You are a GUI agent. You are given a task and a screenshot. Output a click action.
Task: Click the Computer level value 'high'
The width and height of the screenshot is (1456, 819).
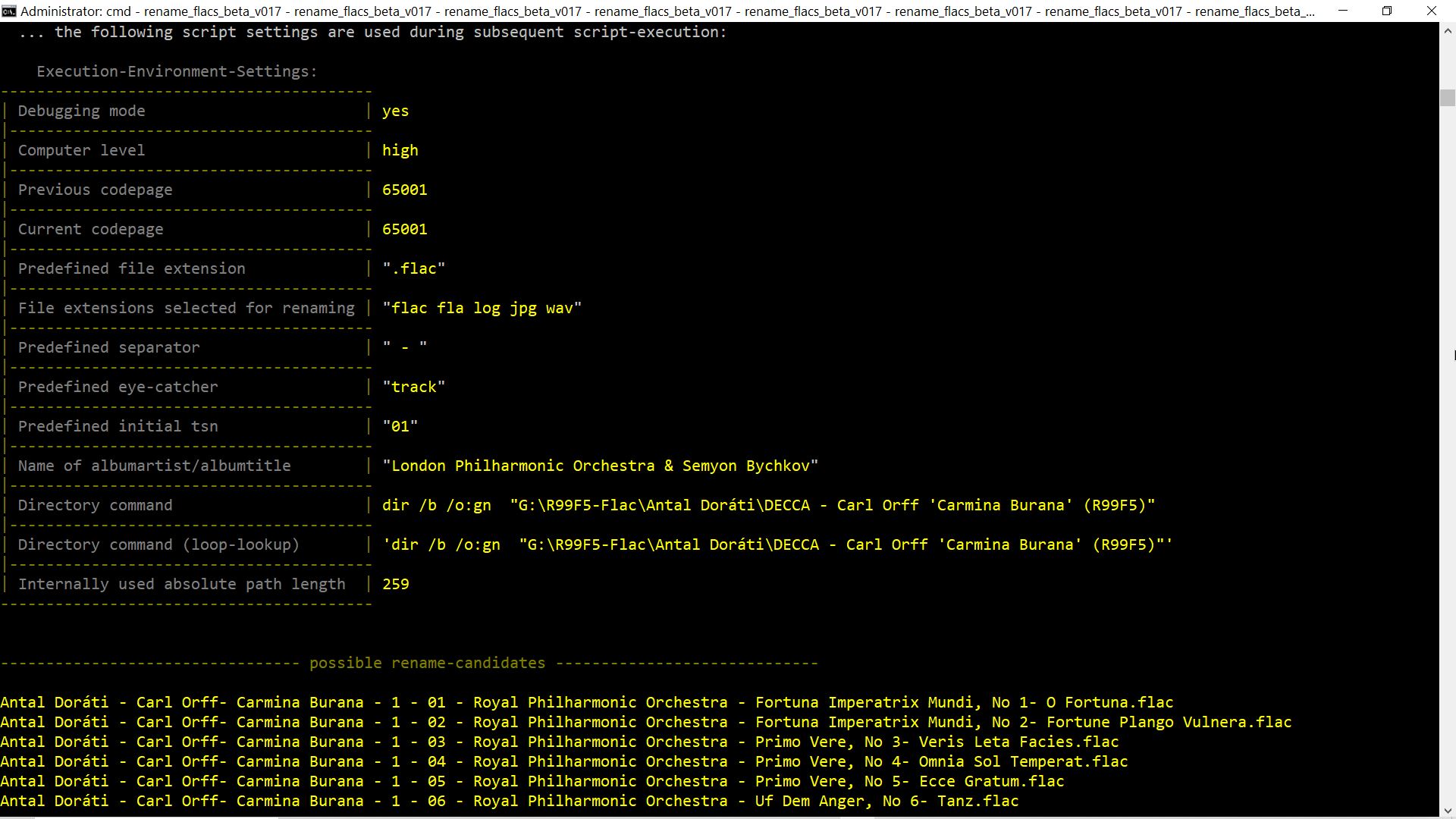pyautogui.click(x=400, y=151)
